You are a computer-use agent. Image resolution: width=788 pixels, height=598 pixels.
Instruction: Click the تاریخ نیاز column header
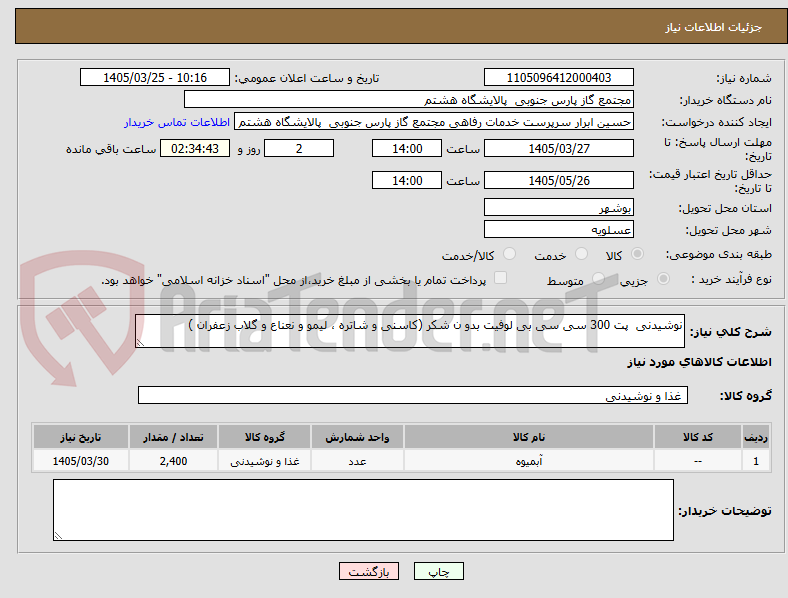pyautogui.click(x=81, y=437)
